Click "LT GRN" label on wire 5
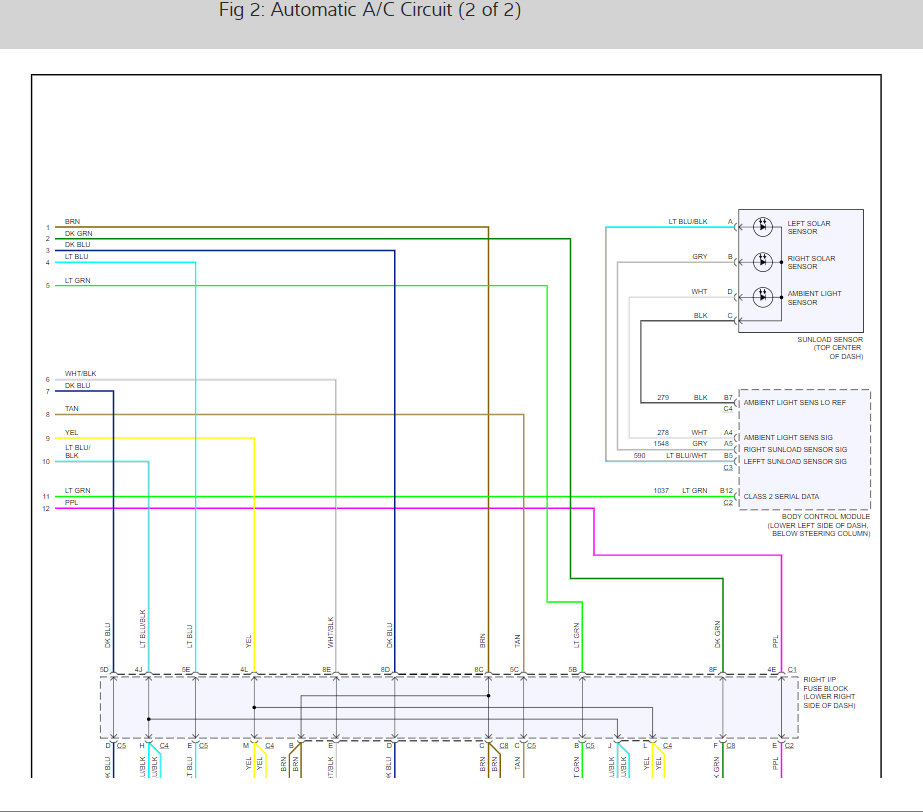Screen dimensions: 923x812 point(78,280)
